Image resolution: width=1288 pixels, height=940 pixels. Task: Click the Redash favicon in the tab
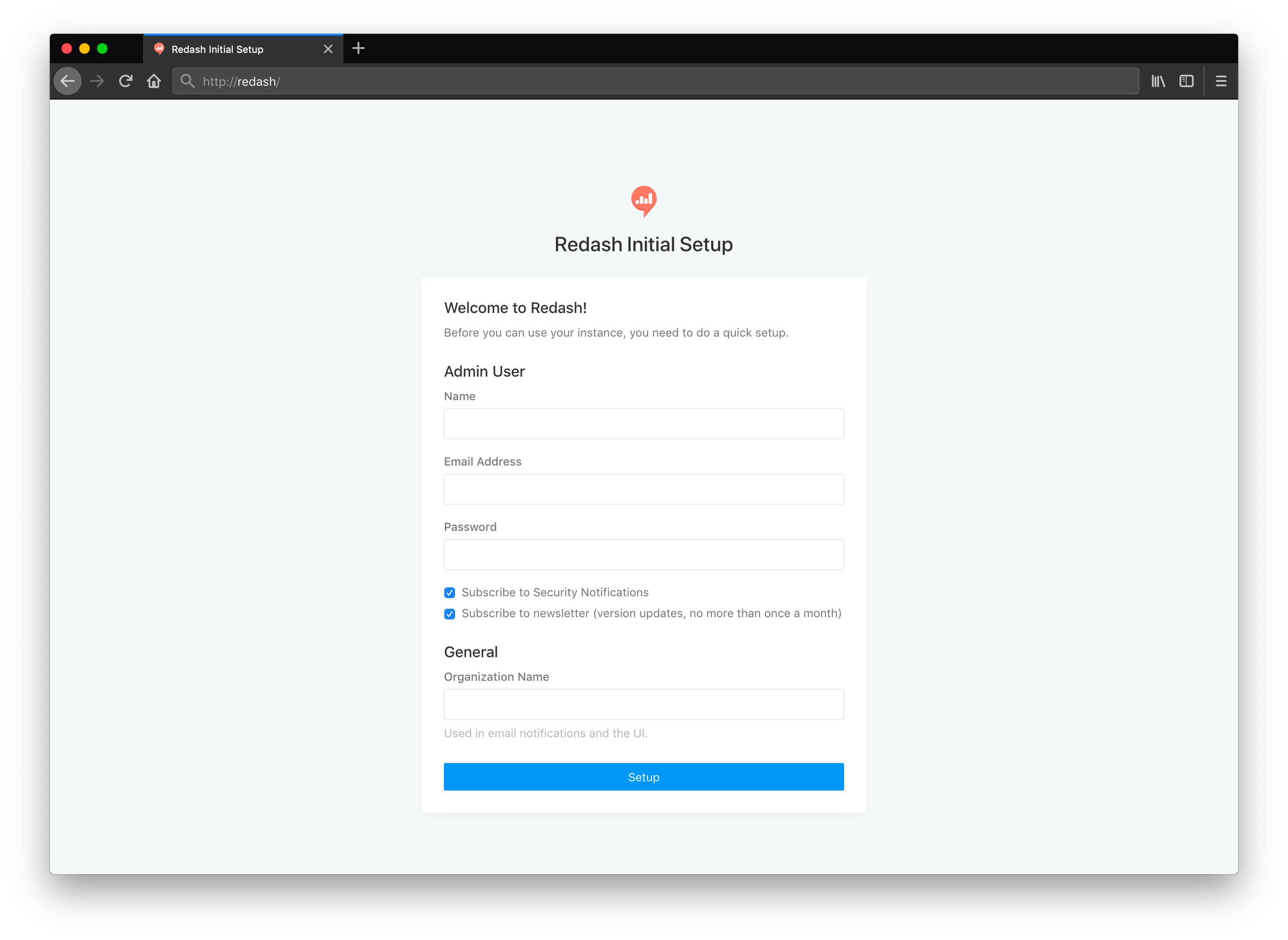pyautogui.click(x=159, y=49)
